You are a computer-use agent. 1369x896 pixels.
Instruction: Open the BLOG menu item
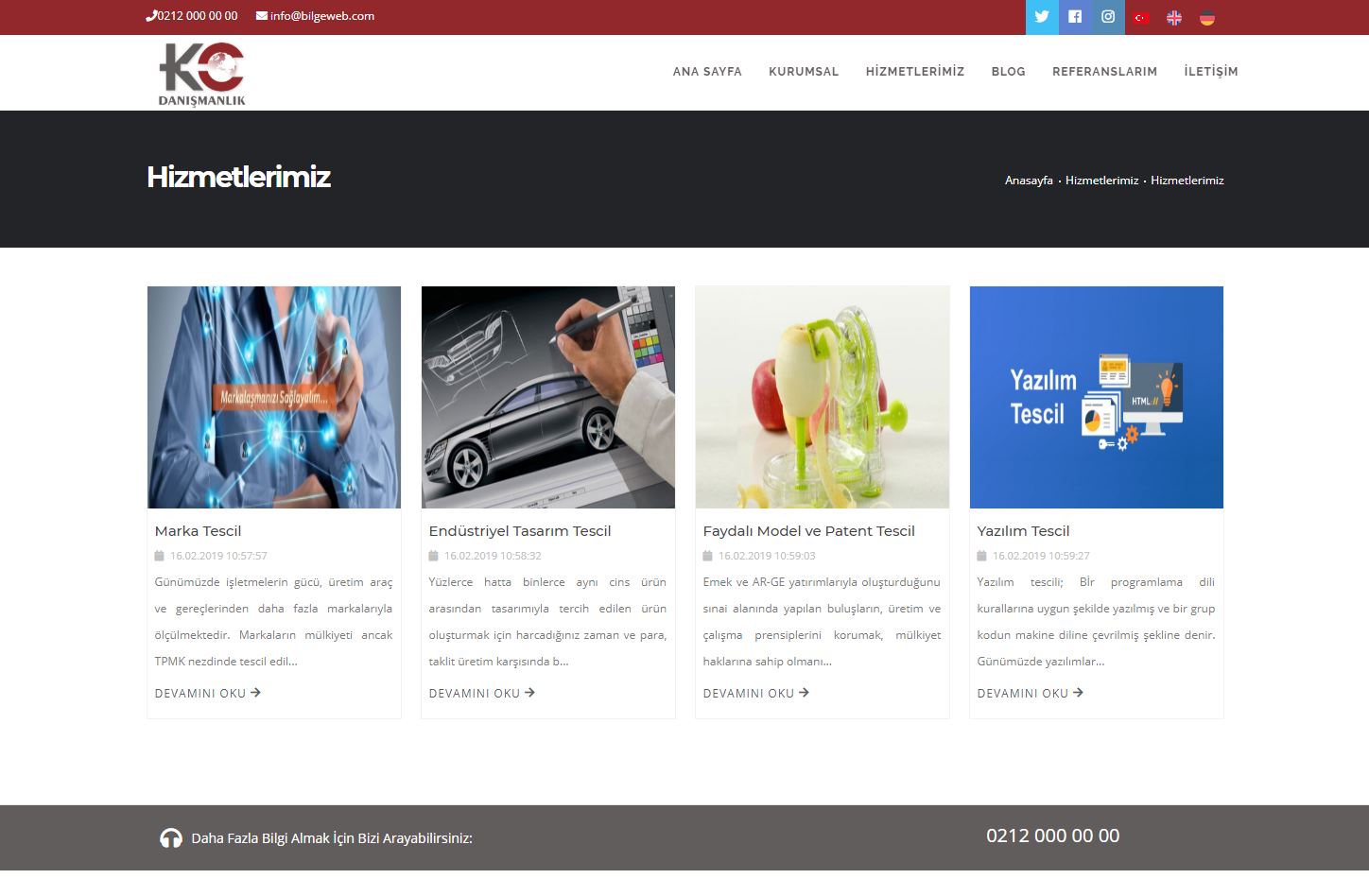pyautogui.click(x=1008, y=72)
